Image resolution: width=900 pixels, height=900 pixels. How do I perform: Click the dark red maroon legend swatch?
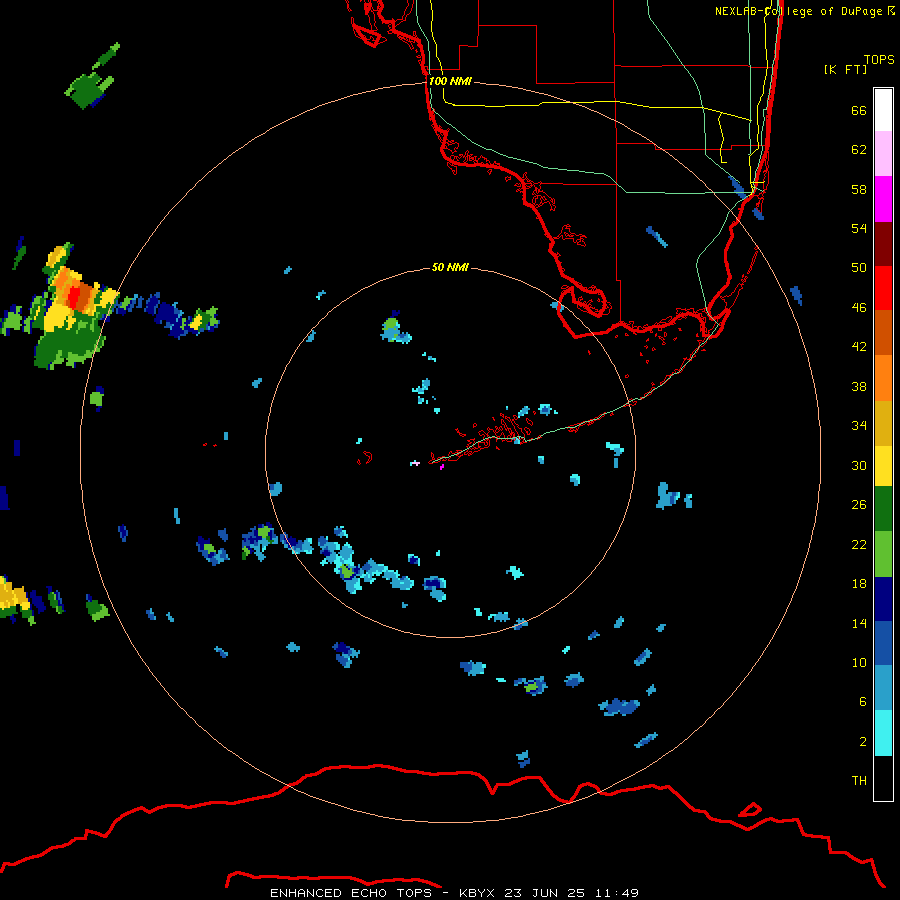[x=883, y=244]
